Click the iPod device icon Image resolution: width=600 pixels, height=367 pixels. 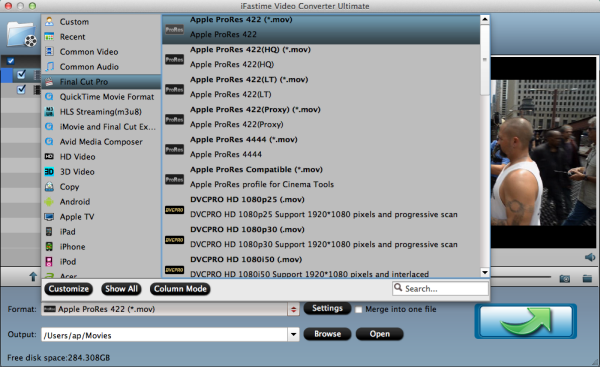coord(49,262)
